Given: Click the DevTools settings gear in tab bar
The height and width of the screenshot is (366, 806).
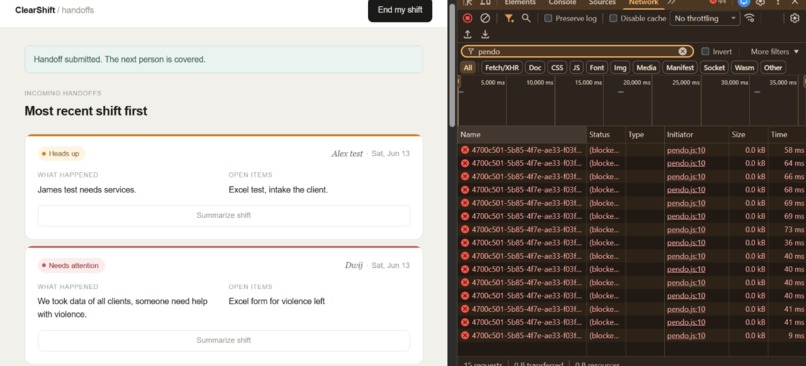Looking at the screenshot, I should [x=760, y=3].
